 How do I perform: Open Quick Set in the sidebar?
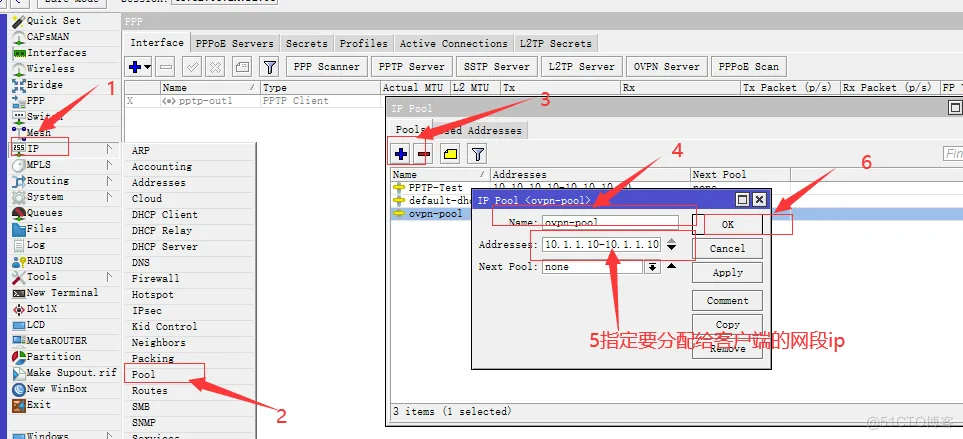(x=53, y=20)
